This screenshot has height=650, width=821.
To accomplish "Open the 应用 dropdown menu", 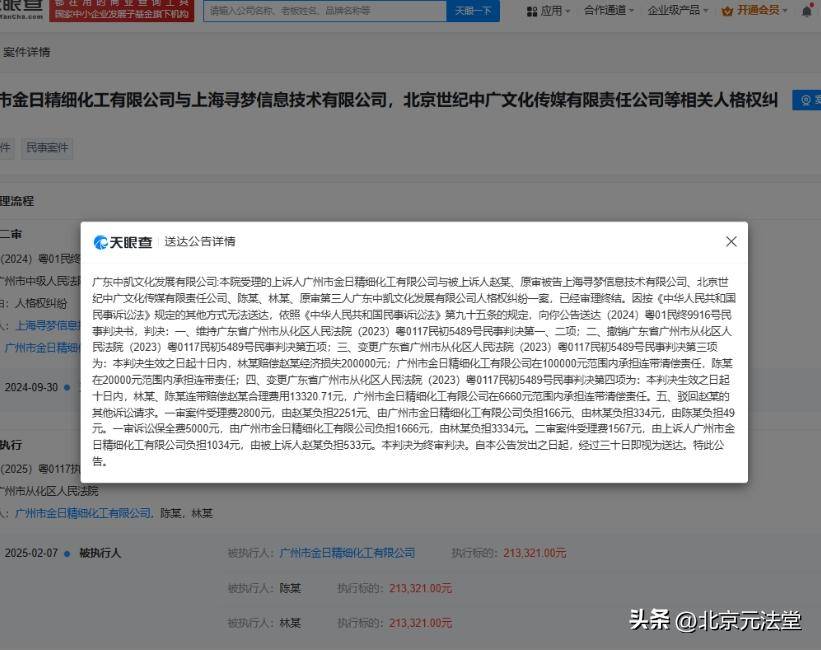I will (548, 10).
